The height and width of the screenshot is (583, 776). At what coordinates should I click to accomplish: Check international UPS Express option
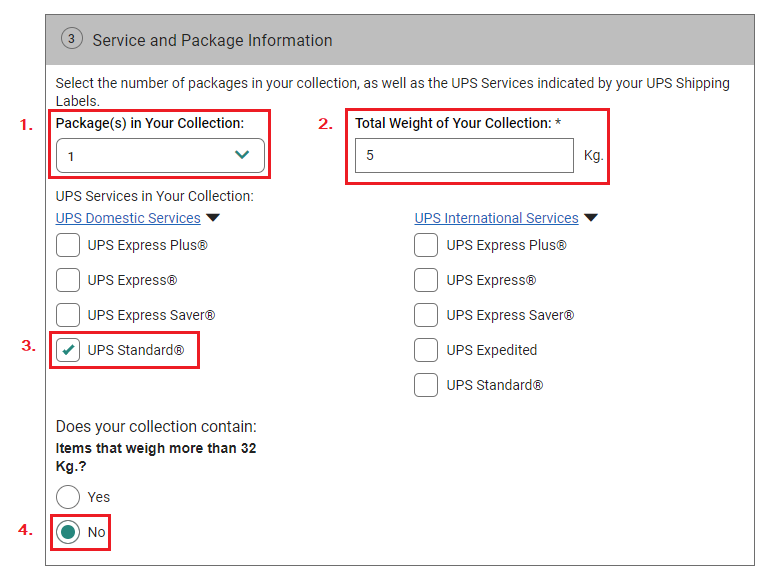click(426, 280)
